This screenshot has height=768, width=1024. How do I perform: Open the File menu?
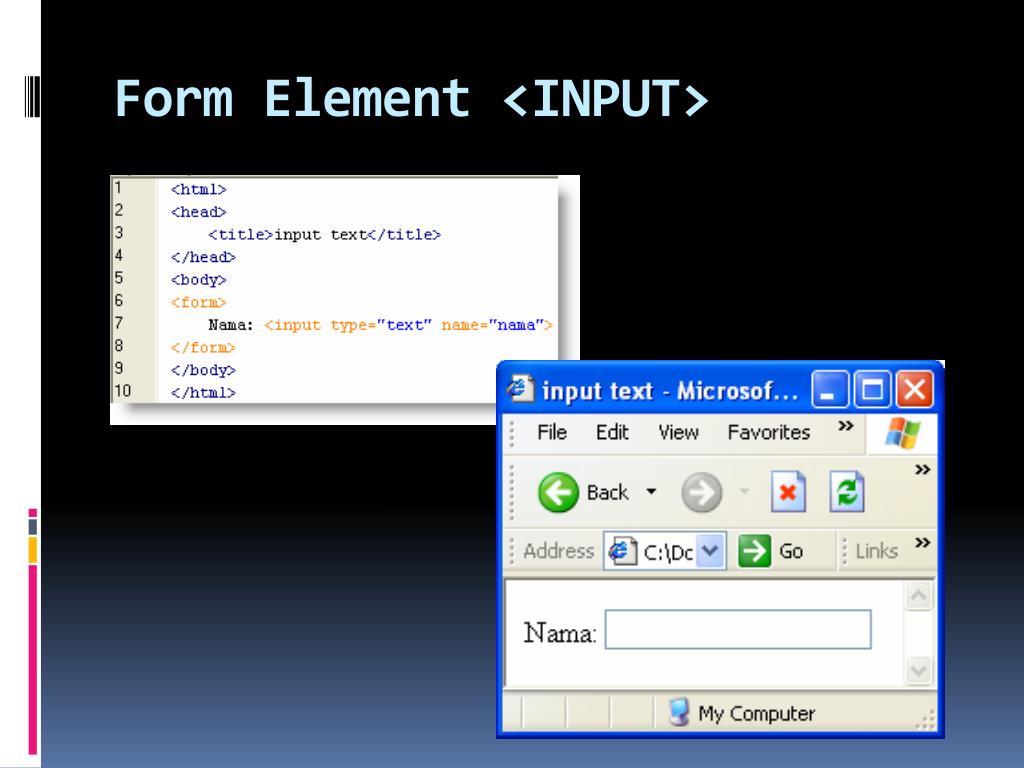(552, 432)
